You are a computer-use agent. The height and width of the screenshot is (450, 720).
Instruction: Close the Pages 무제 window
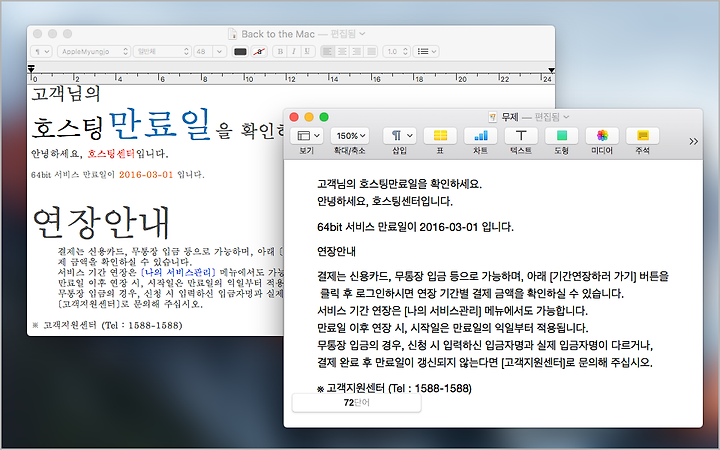294,117
